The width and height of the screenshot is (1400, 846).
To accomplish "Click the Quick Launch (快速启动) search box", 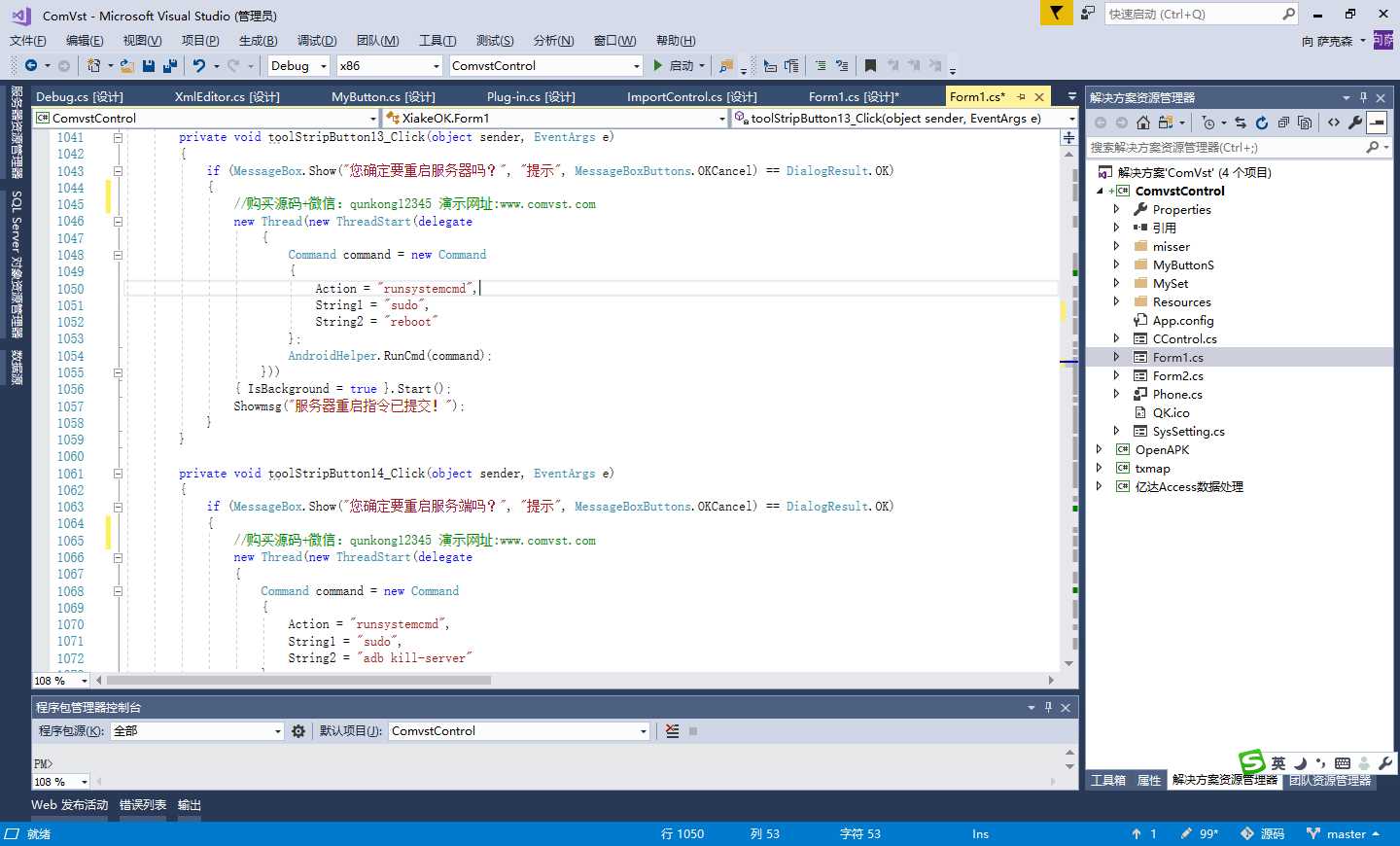I will (x=1202, y=14).
